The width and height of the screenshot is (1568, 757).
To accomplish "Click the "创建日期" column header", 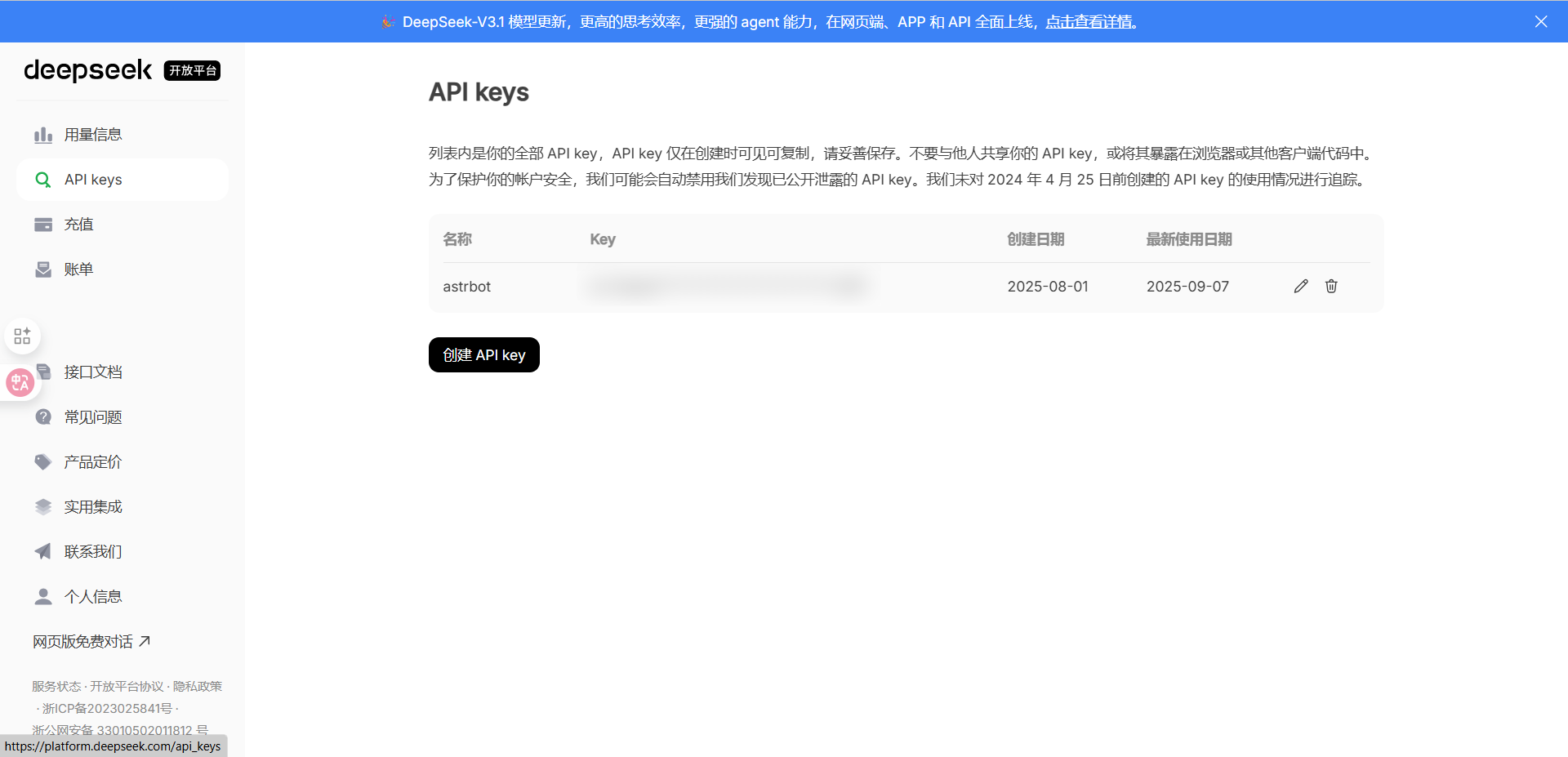I will (1036, 239).
